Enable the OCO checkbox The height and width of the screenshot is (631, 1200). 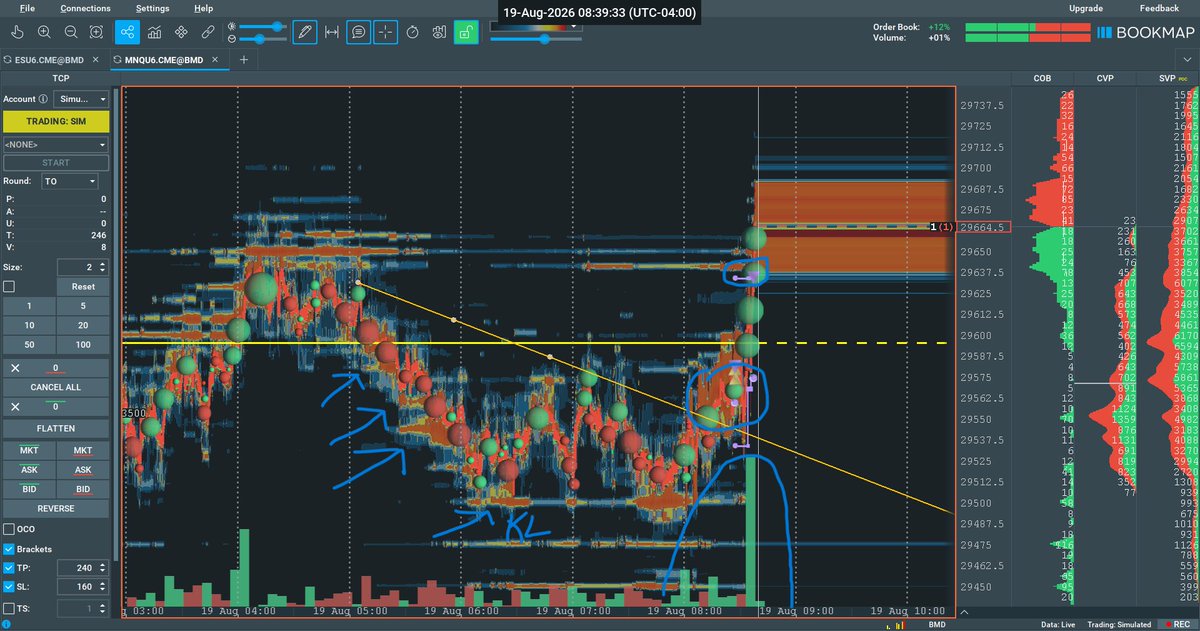point(9,529)
